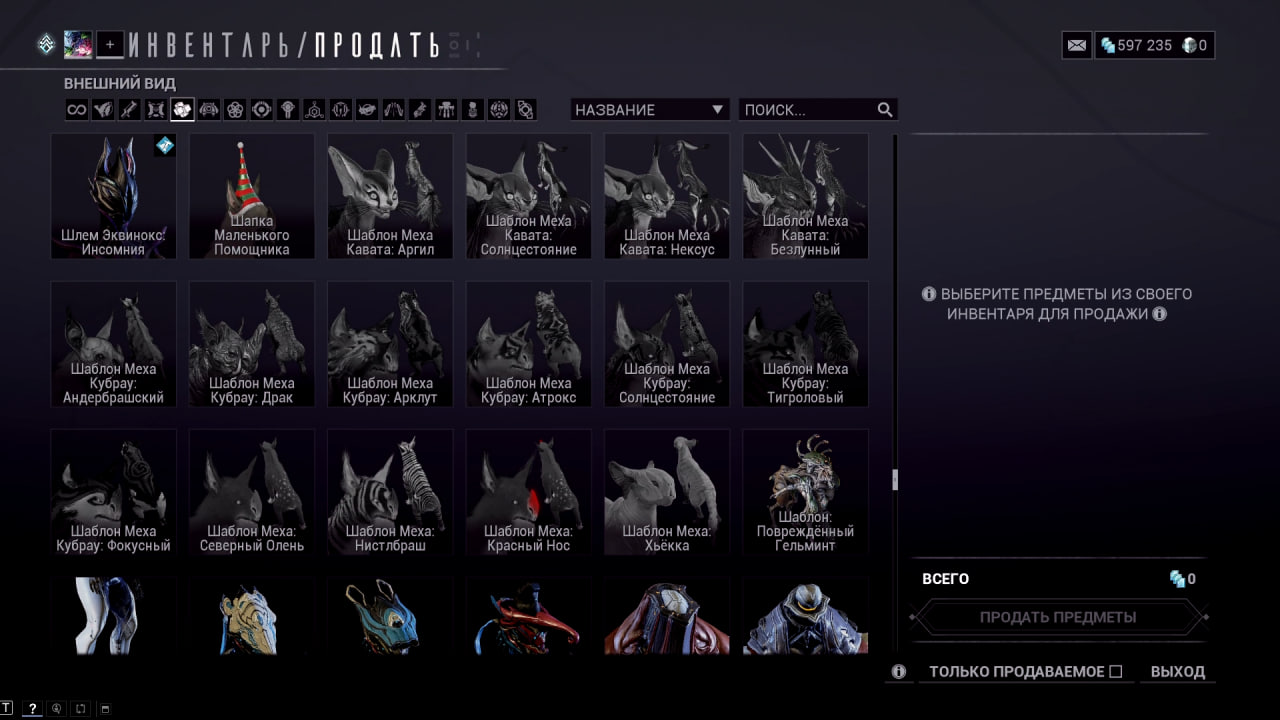Toggle the T icon in bottom-left corner
This screenshot has height=720, width=1280.
(7, 708)
